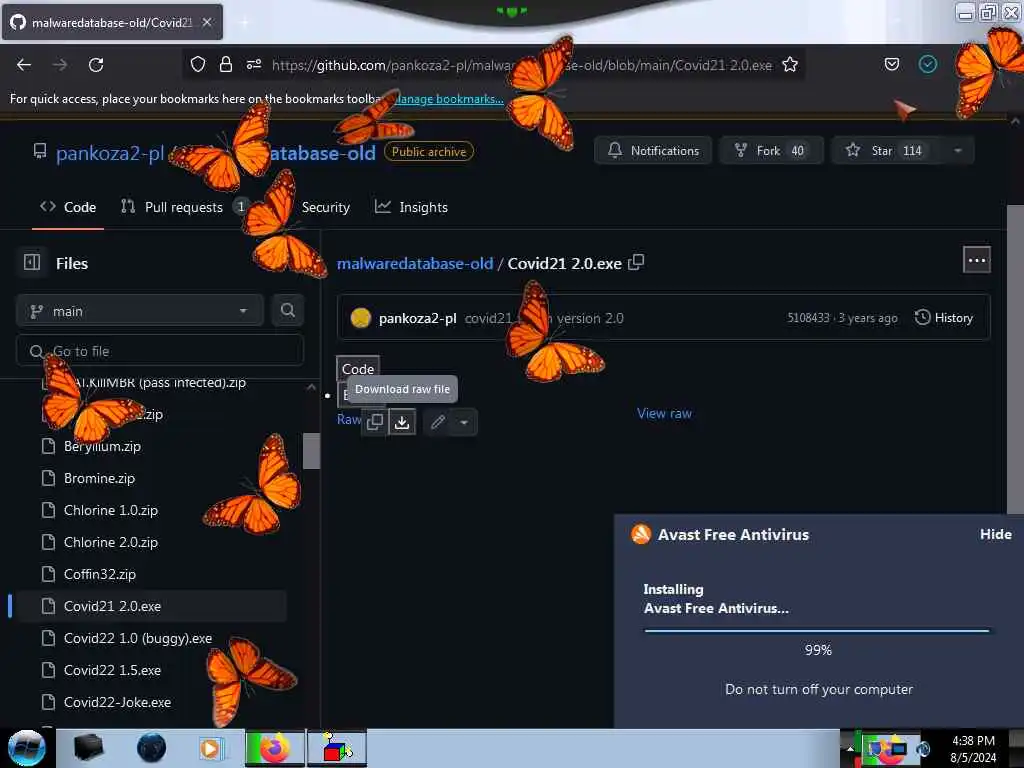Image resolution: width=1024 pixels, height=768 pixels.
Task: Open the Windows Start orb
Action: point(27,748)
